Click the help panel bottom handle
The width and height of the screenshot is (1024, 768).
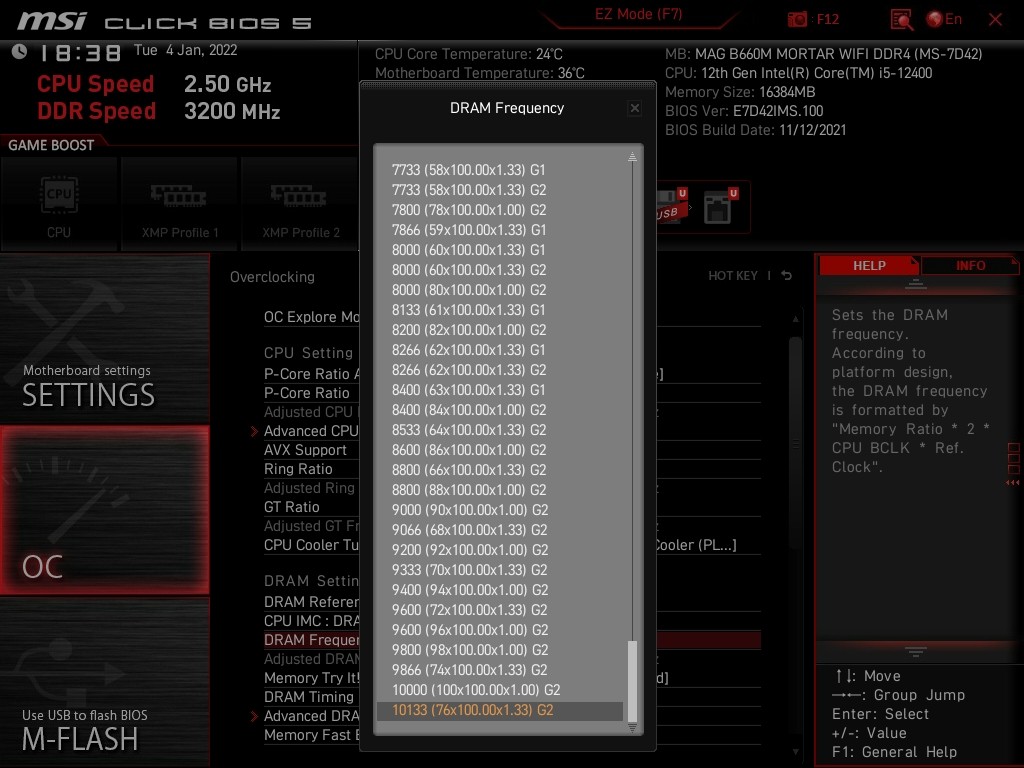tap(915, 651)
